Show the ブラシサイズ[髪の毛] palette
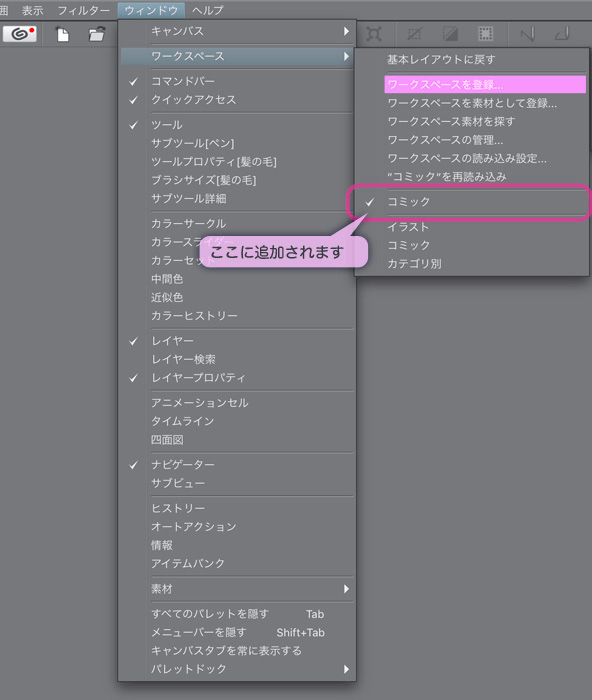 pos(238,180)
